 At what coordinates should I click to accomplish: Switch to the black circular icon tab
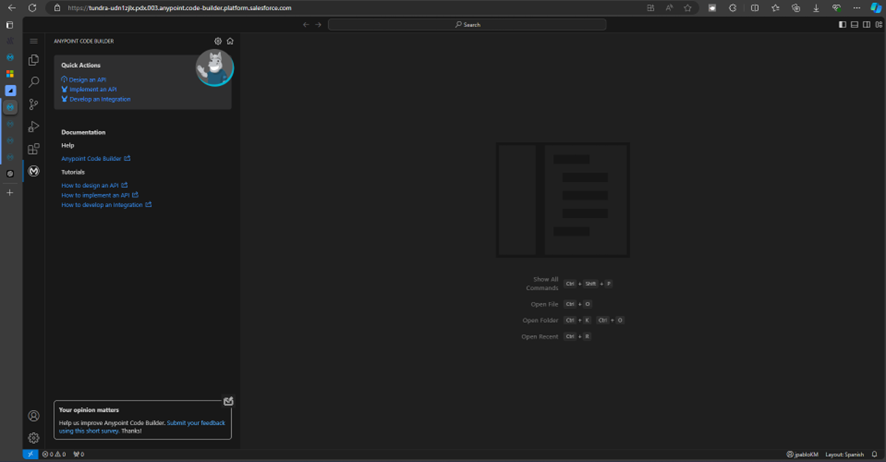click(x=10, y=174)
